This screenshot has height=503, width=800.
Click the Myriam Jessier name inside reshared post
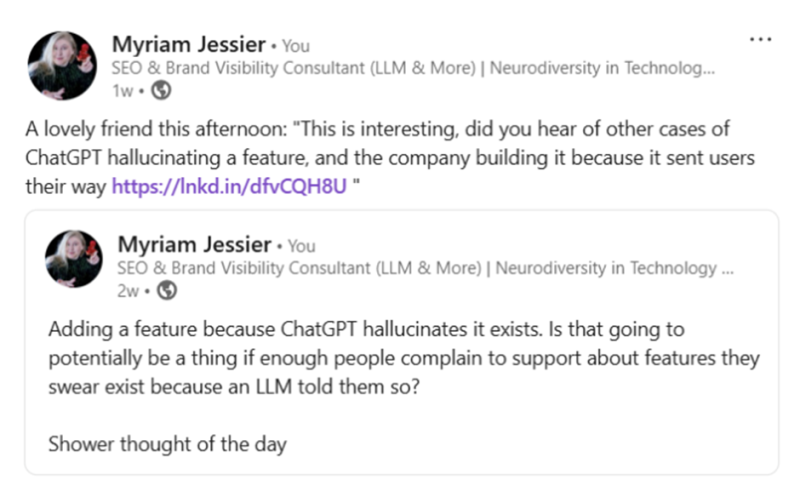tap(194, 244)
